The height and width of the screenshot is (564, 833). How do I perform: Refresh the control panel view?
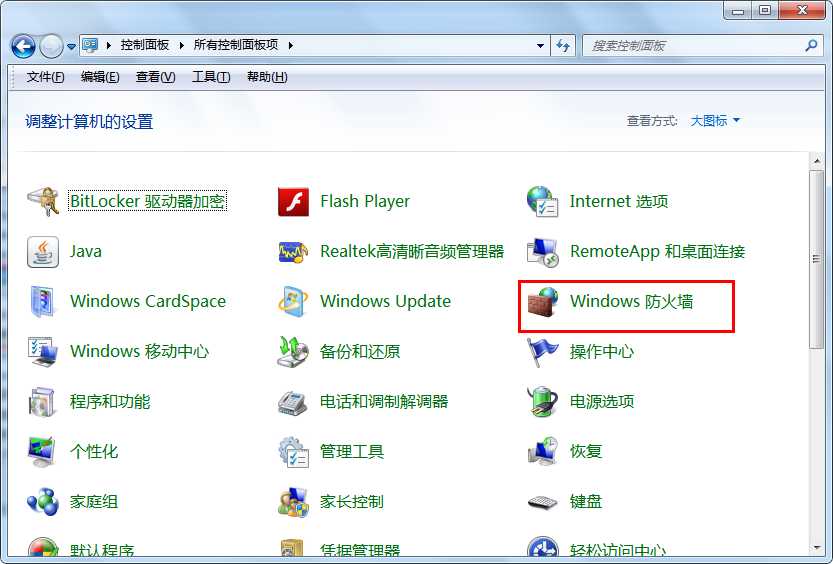563,46
